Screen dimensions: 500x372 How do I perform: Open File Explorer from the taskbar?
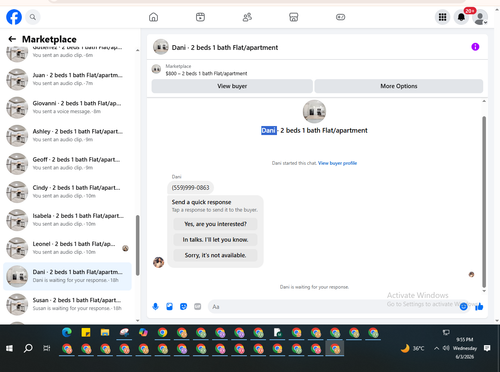click(105, 332)
